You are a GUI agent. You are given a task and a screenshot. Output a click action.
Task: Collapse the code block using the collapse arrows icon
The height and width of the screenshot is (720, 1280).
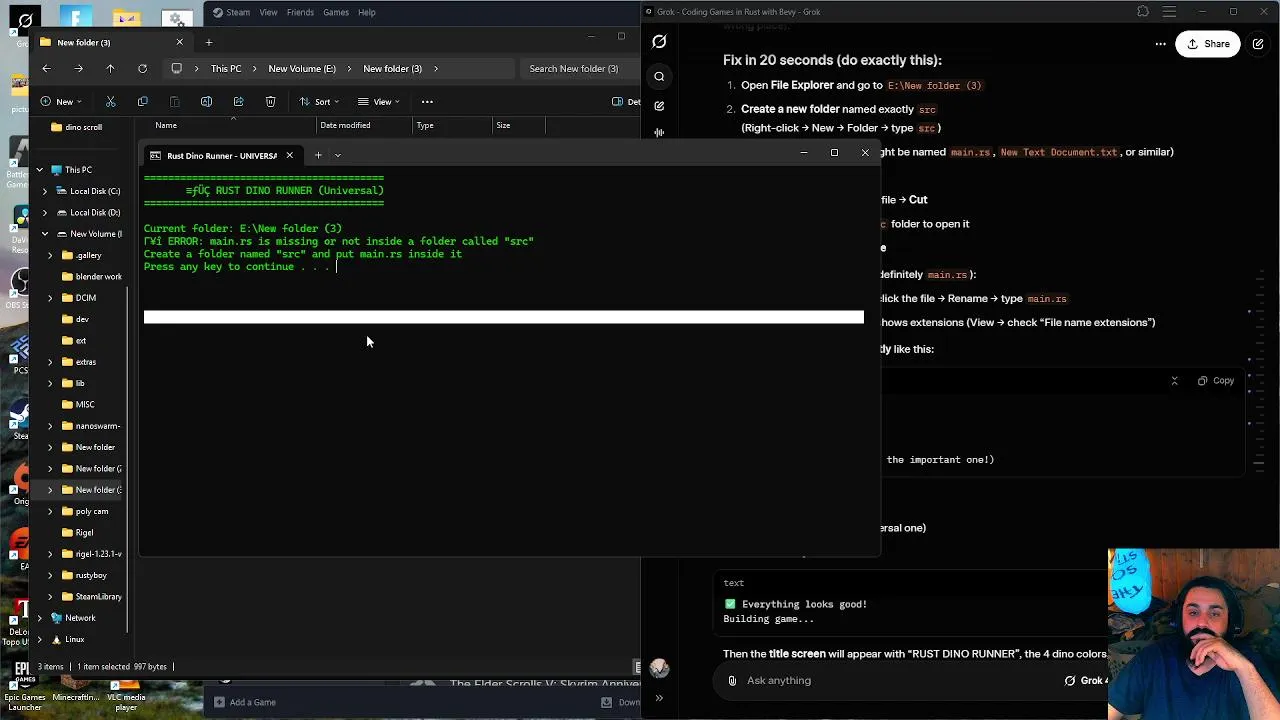1174,381
